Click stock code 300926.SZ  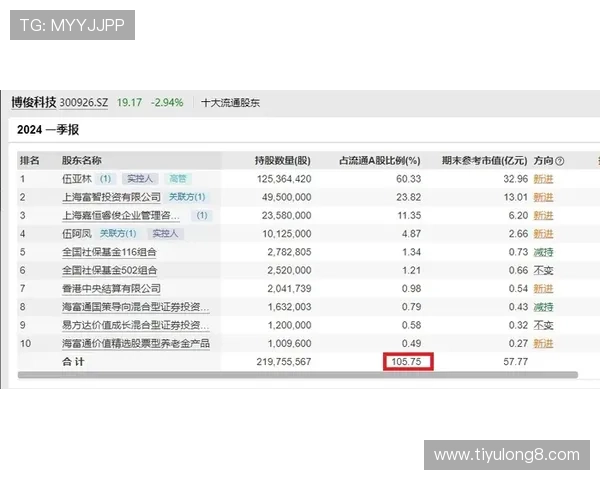[x=84, y=103]
